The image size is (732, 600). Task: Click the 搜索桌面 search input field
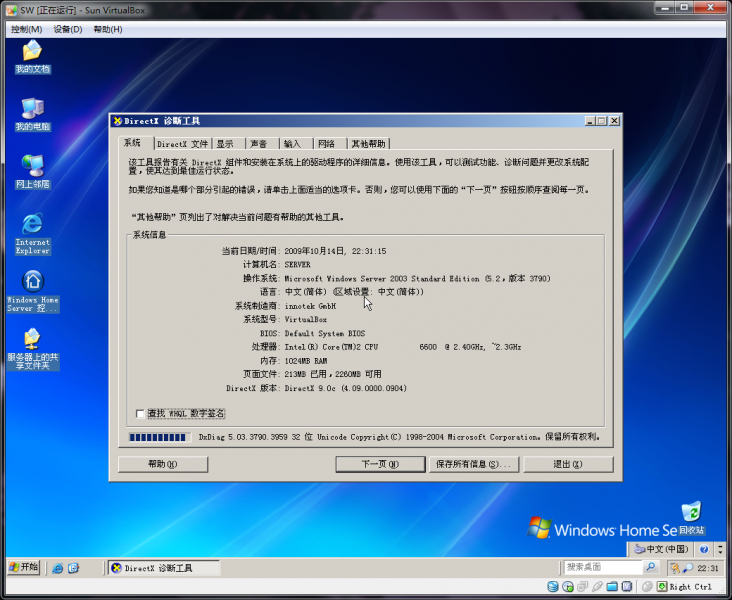pyautogui.click(x=603, y=567)
